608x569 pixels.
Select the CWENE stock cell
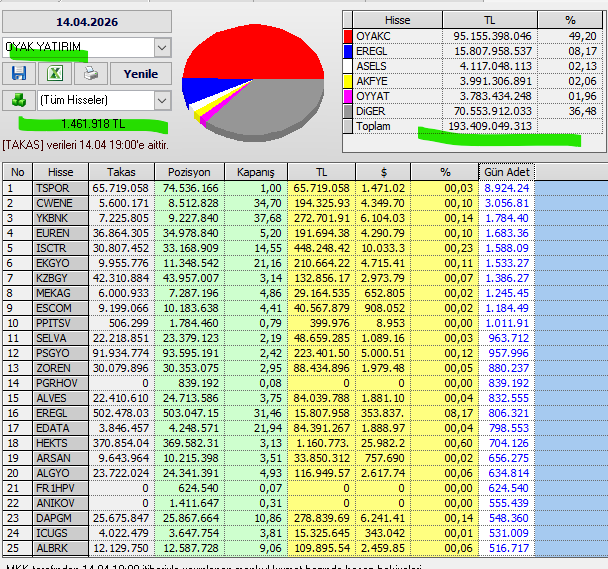60,203
